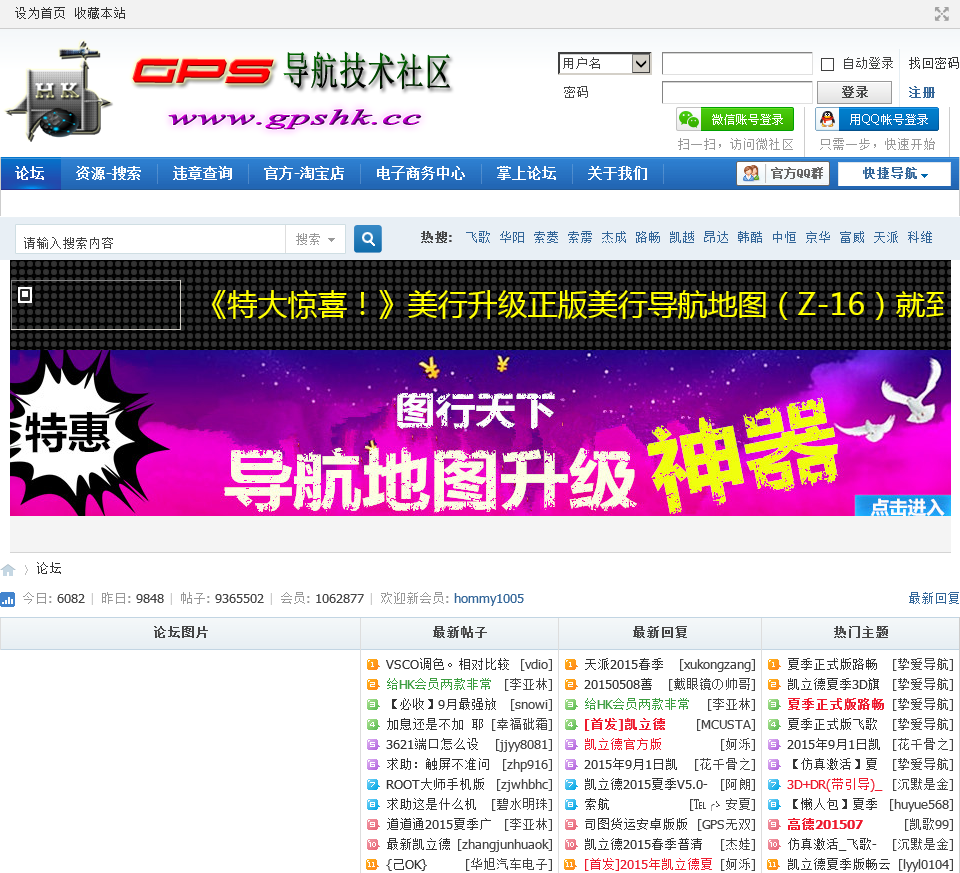Open post 给HK会员两款非常 in 最新帖子
This screenshot has width=960, height=873.
[438, 684]
